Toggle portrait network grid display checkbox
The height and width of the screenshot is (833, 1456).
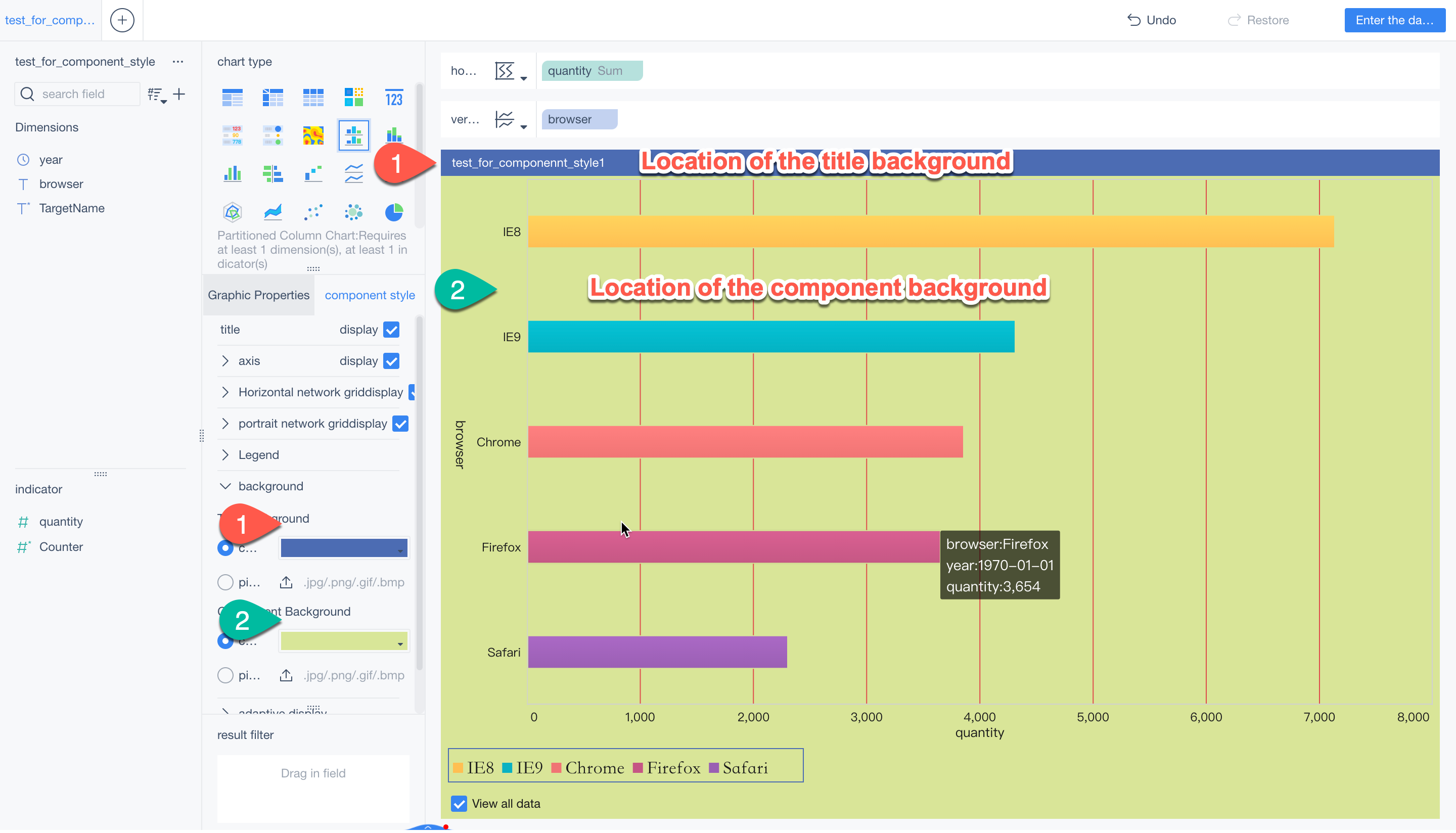pyautogui.click(x=400, y=424)
